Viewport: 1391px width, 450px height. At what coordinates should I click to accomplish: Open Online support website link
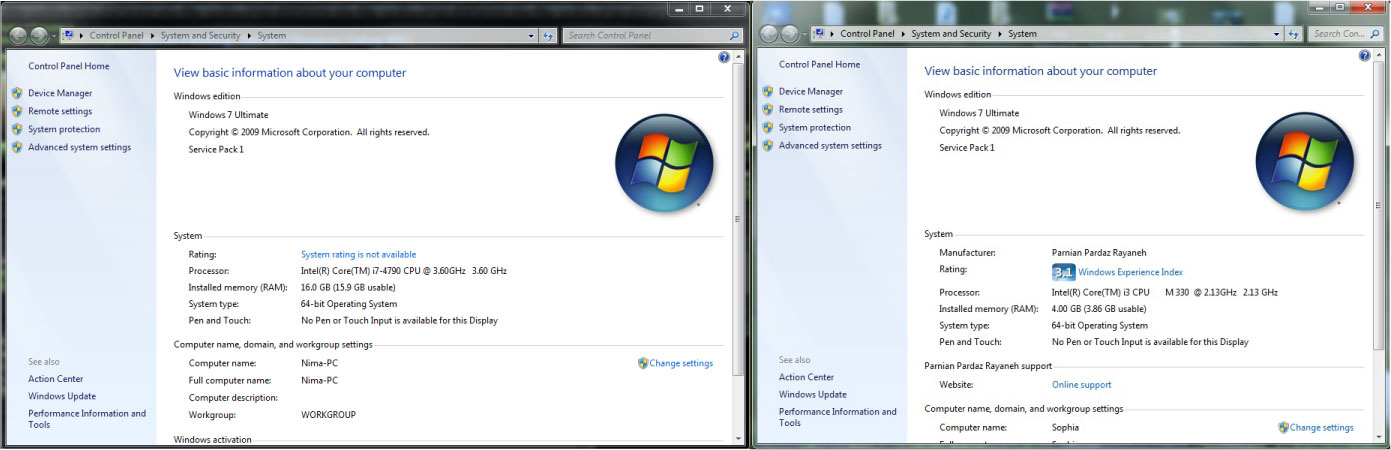click(x=1081, y=384)
